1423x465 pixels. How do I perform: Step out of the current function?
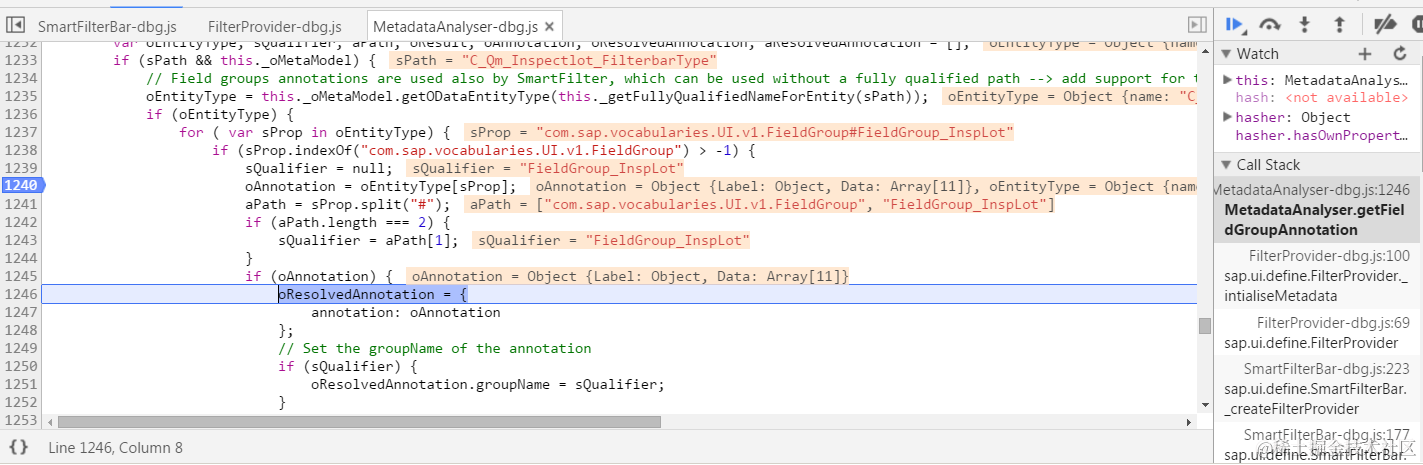(1339, 25)
